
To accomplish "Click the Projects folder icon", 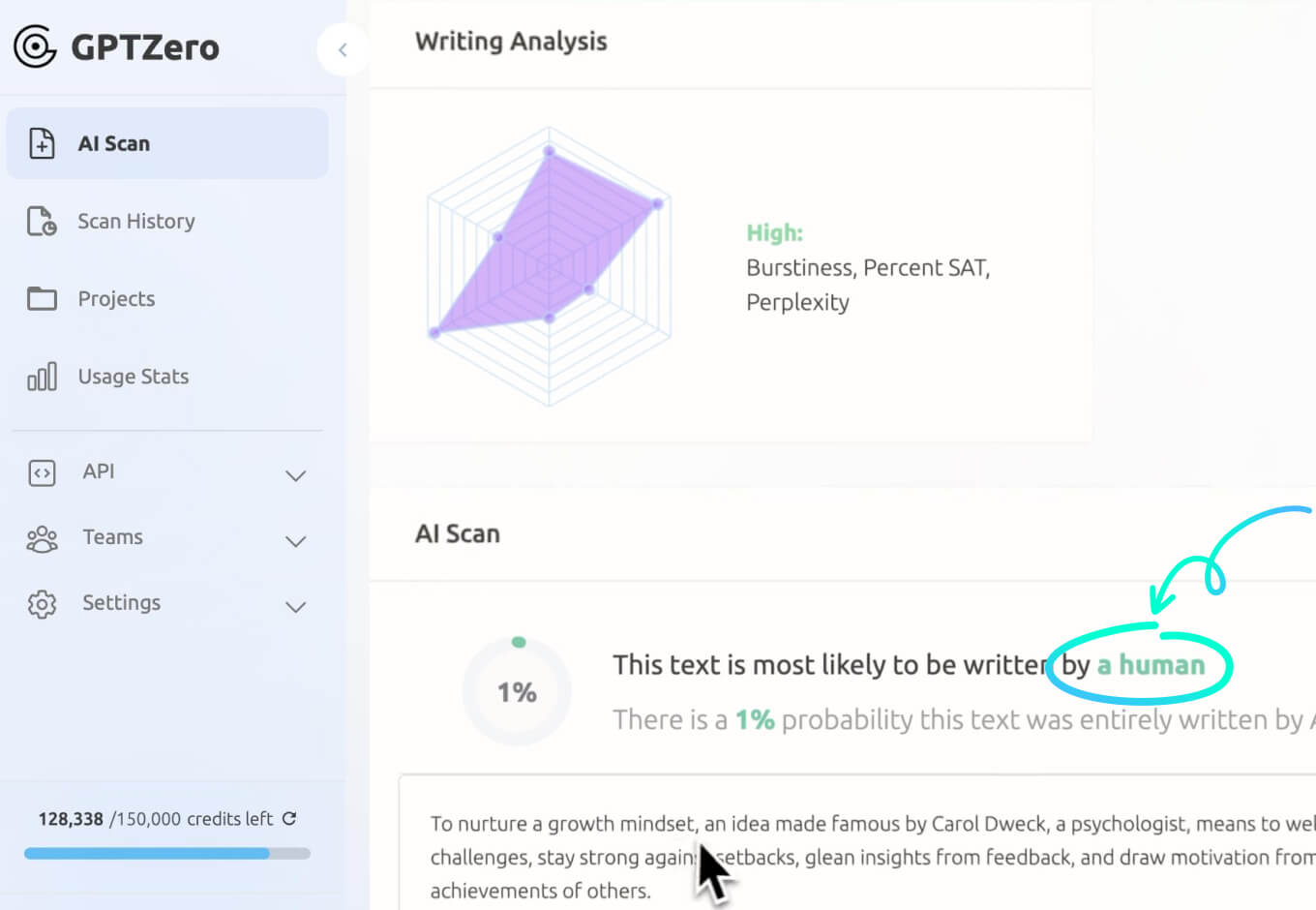I will [42, 298].
